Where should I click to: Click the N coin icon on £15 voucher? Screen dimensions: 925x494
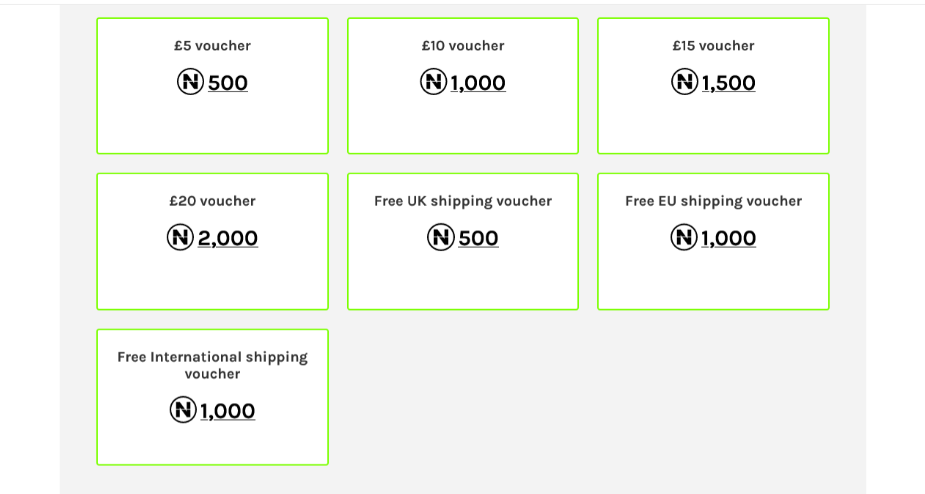pyautogui.click(x=684, y=81)
